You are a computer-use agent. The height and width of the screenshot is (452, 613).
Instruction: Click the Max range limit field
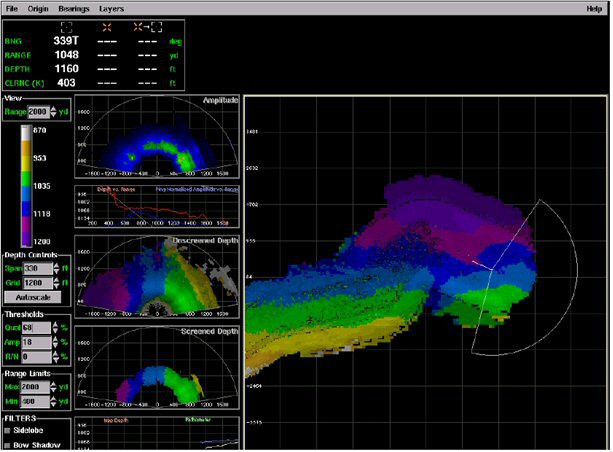[x=35, y=387]
